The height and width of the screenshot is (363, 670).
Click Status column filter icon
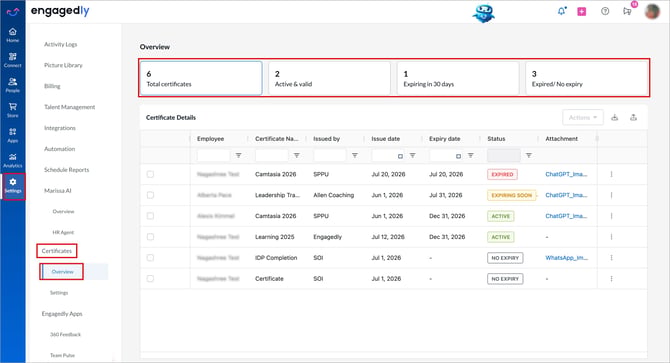click(x=529, y=155)
